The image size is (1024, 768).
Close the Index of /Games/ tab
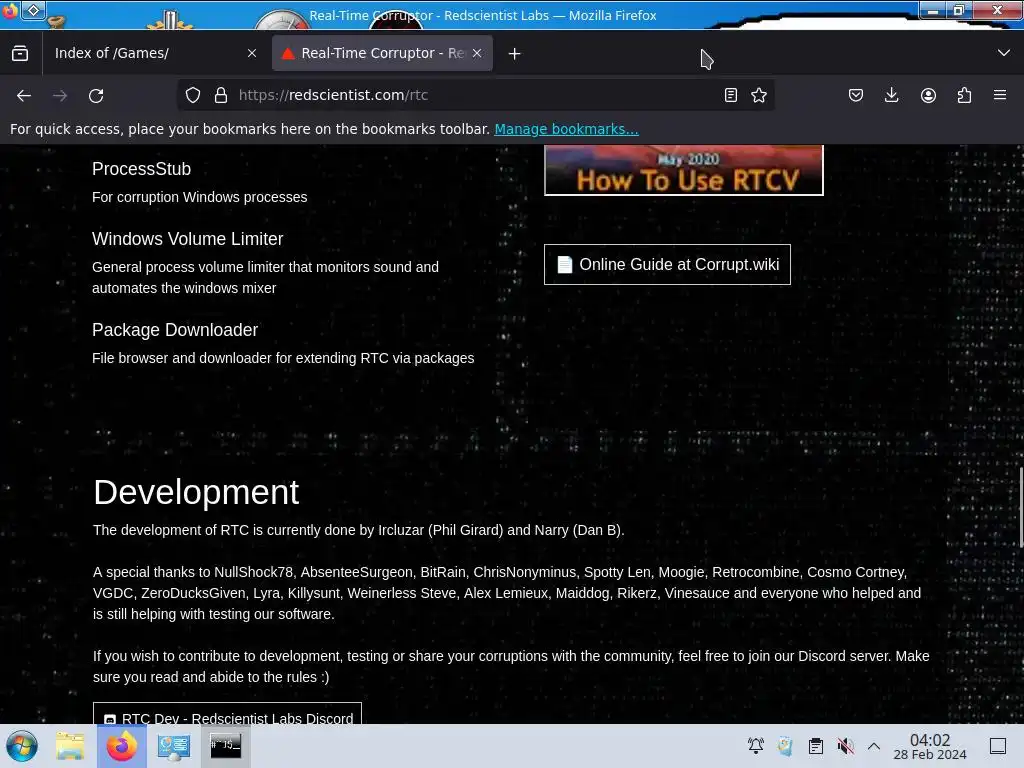click(252, 54)
